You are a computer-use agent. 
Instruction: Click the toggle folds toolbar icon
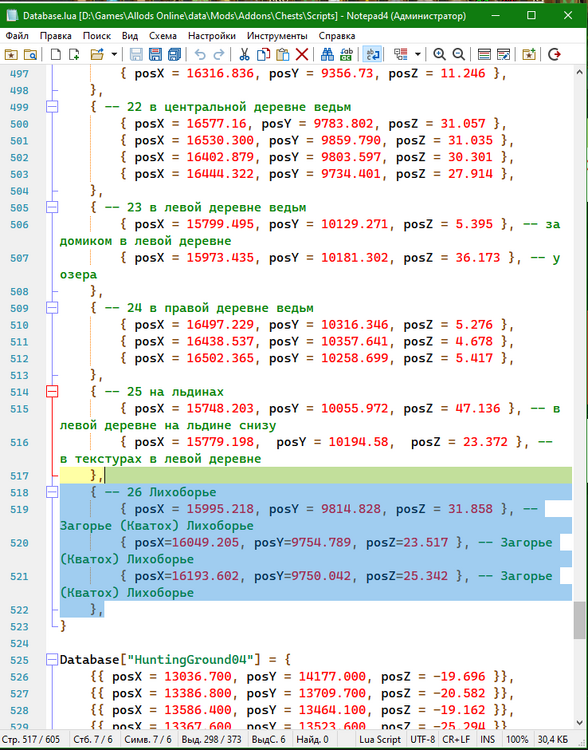[x=400, y=55]
